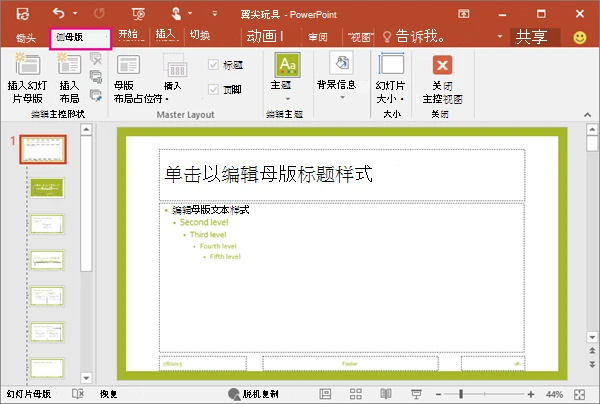
Task: Switch to the 插入 tab
Action: pos(165,35)
